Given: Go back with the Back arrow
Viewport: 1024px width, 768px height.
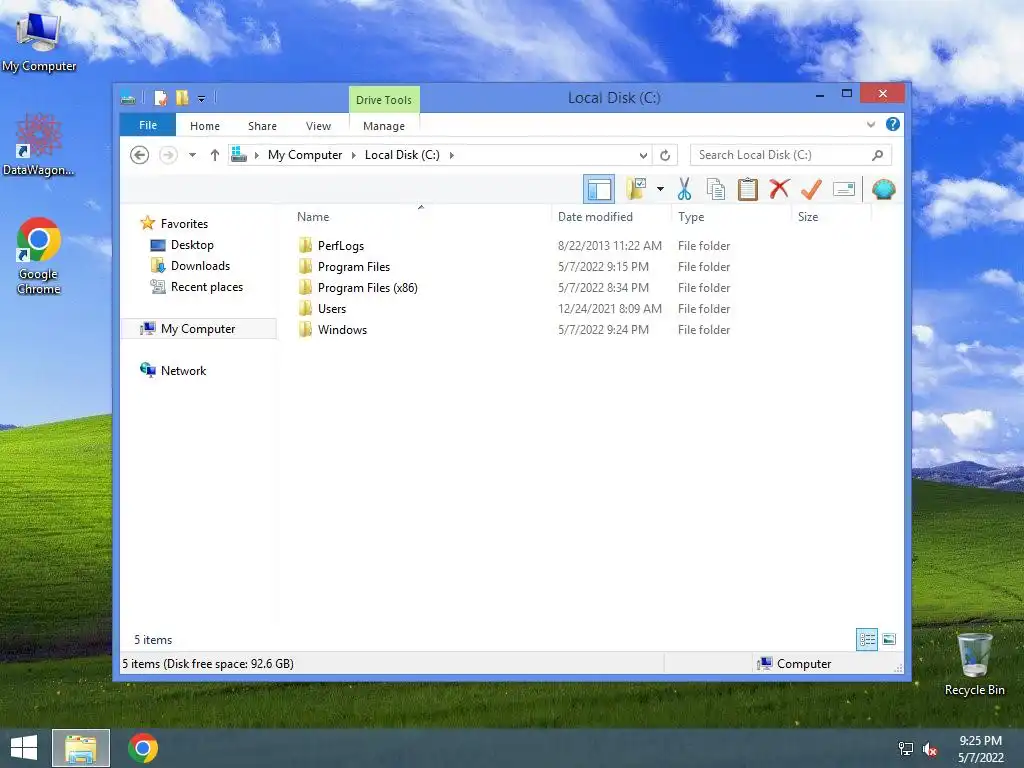Looking at the screenshot, I should click(x=139, y=155).
